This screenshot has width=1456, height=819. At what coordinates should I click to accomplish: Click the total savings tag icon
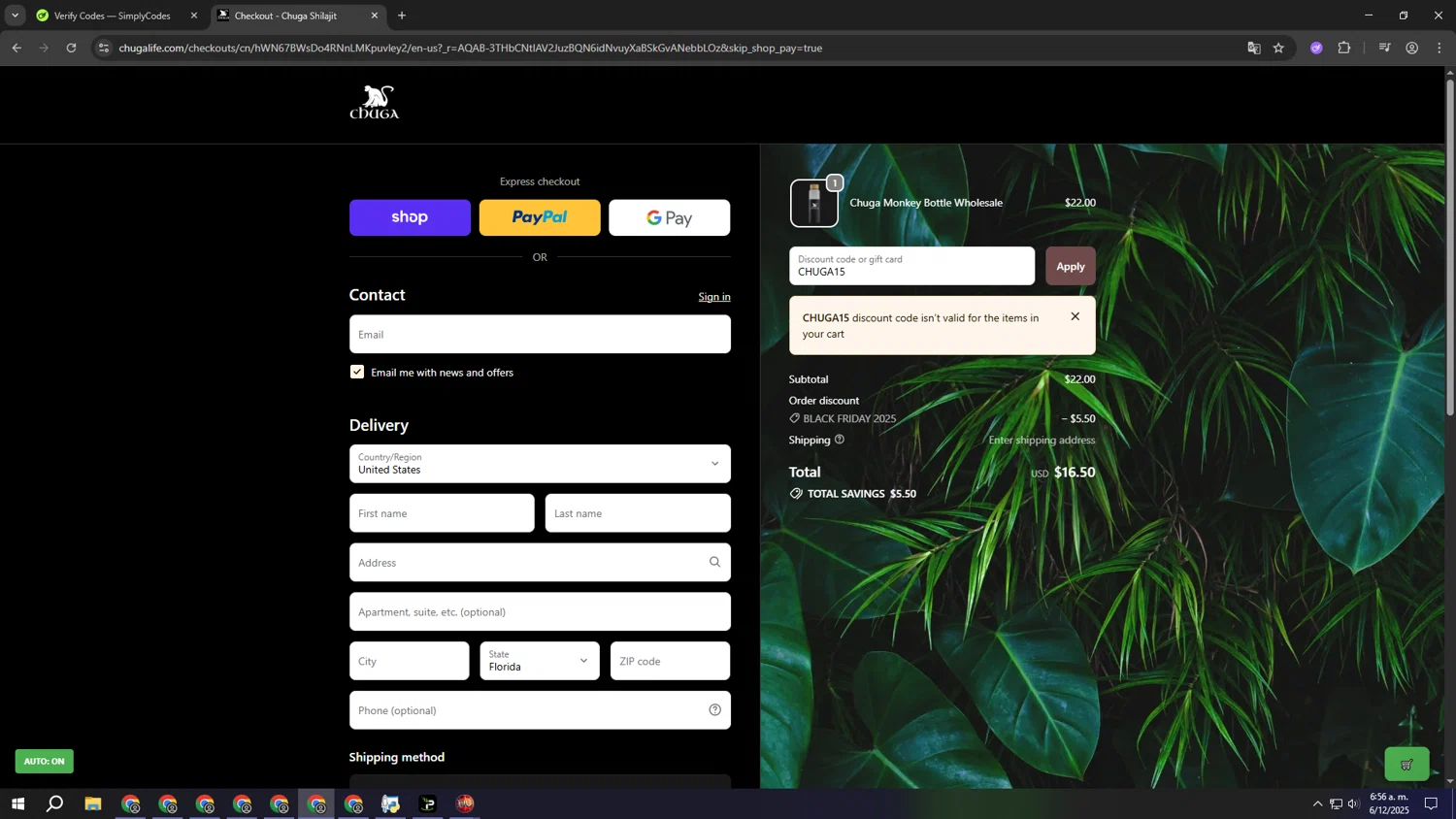(x=796, y=494)
